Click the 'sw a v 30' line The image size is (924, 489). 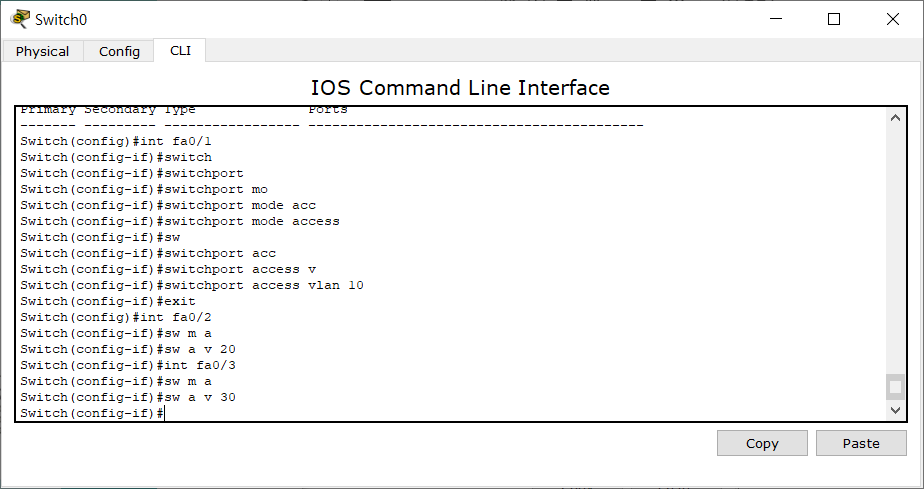point(128,397)
